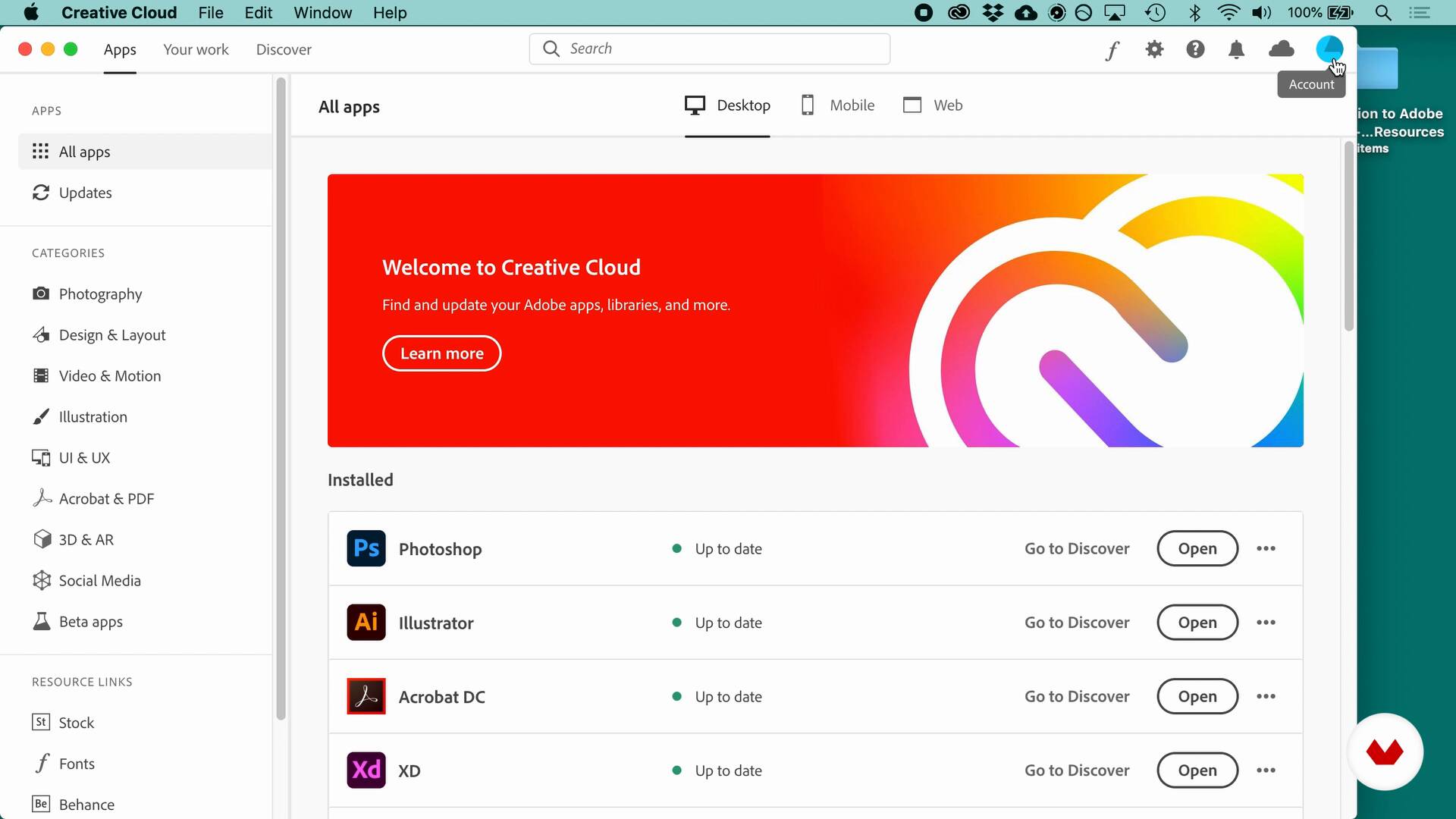Click Go to Discover for Illustrator
The width and height of the screenshot is (1456, 819).
pos(1077,623)
